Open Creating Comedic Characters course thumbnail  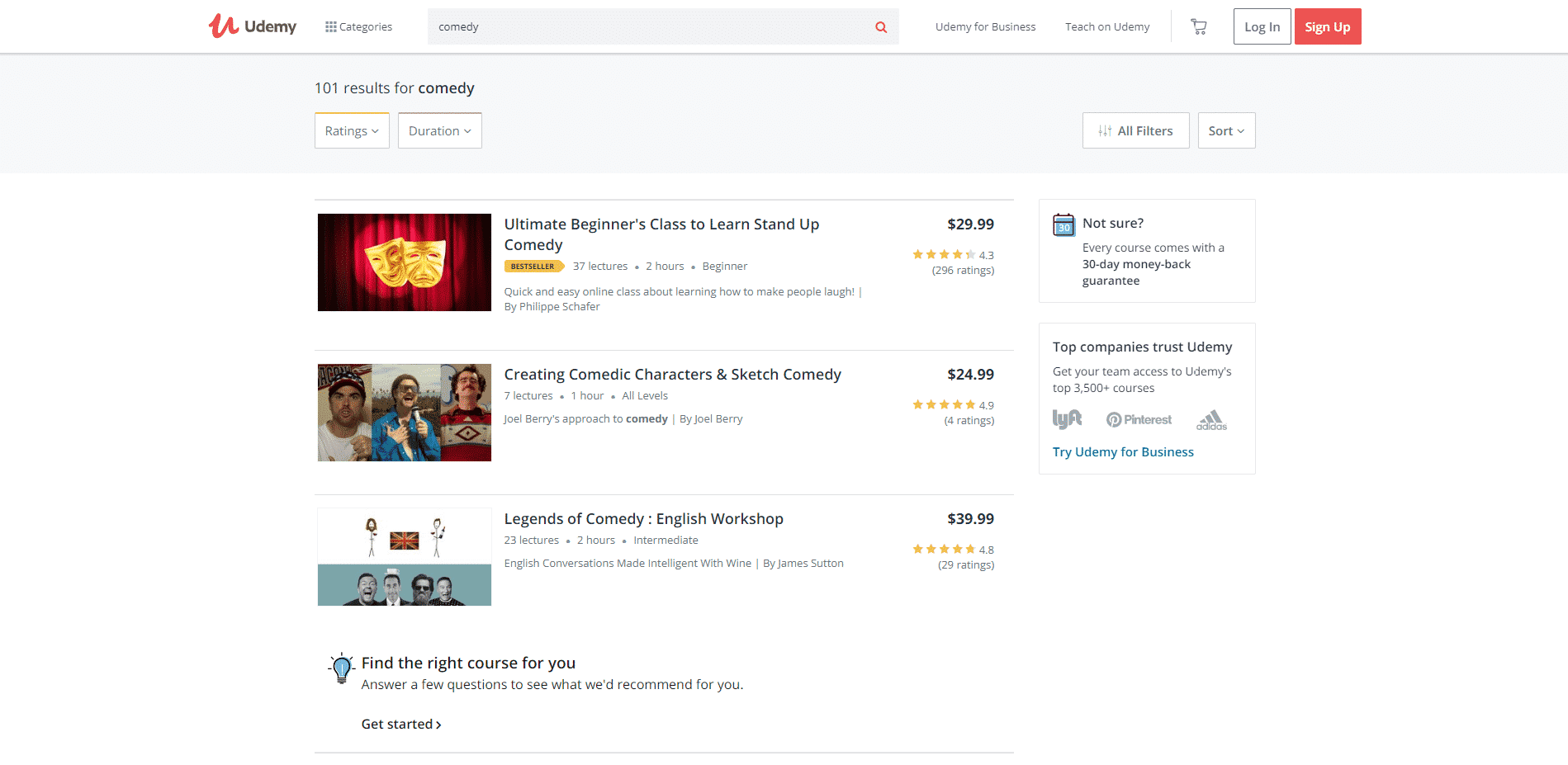click(405, 413)
